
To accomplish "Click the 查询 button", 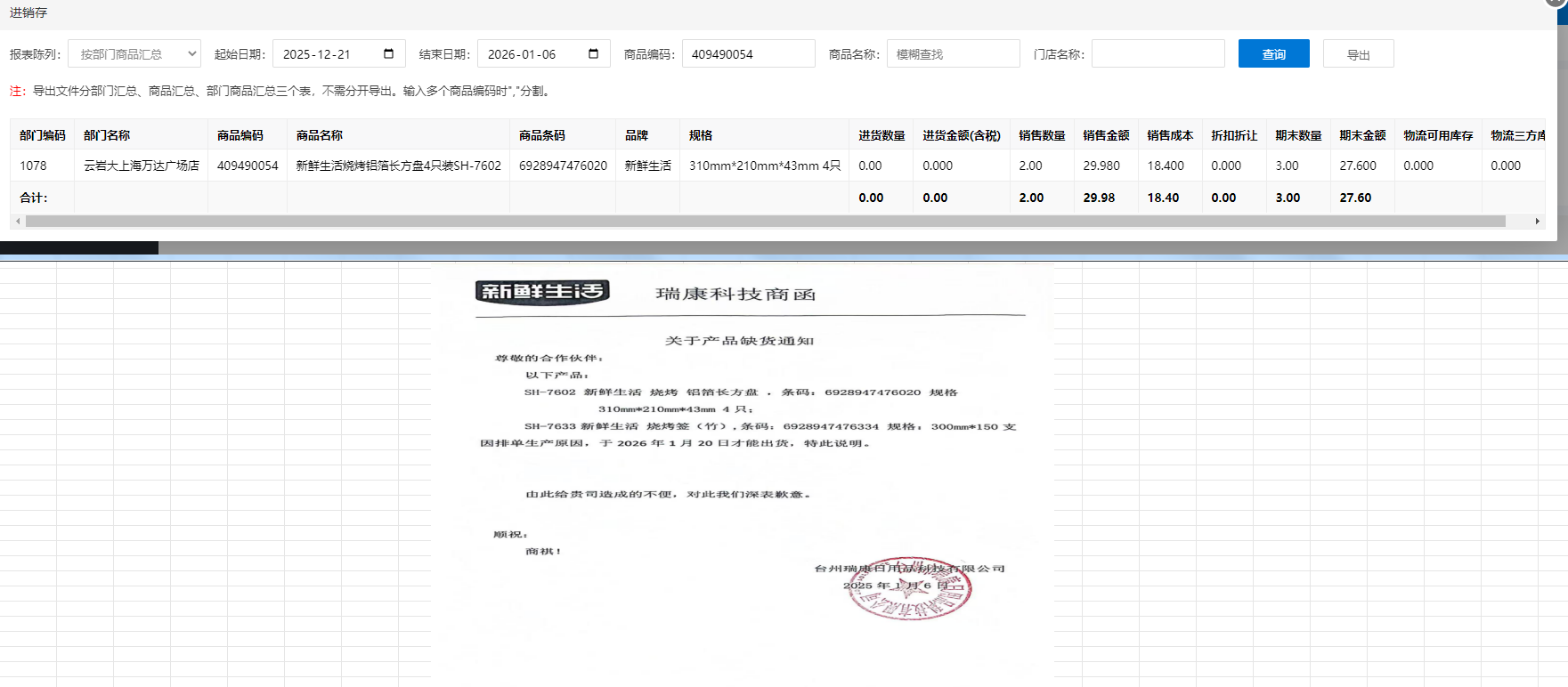I will click(x=1273, y=54).
